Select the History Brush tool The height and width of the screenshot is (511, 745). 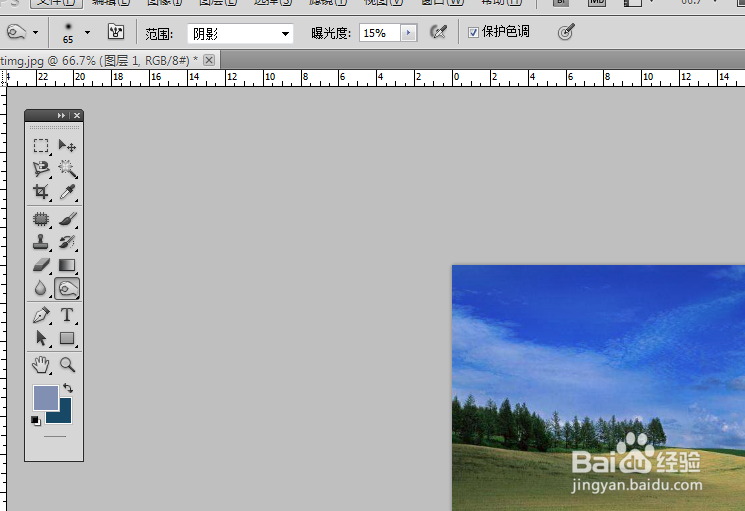(x=67, y=242)
